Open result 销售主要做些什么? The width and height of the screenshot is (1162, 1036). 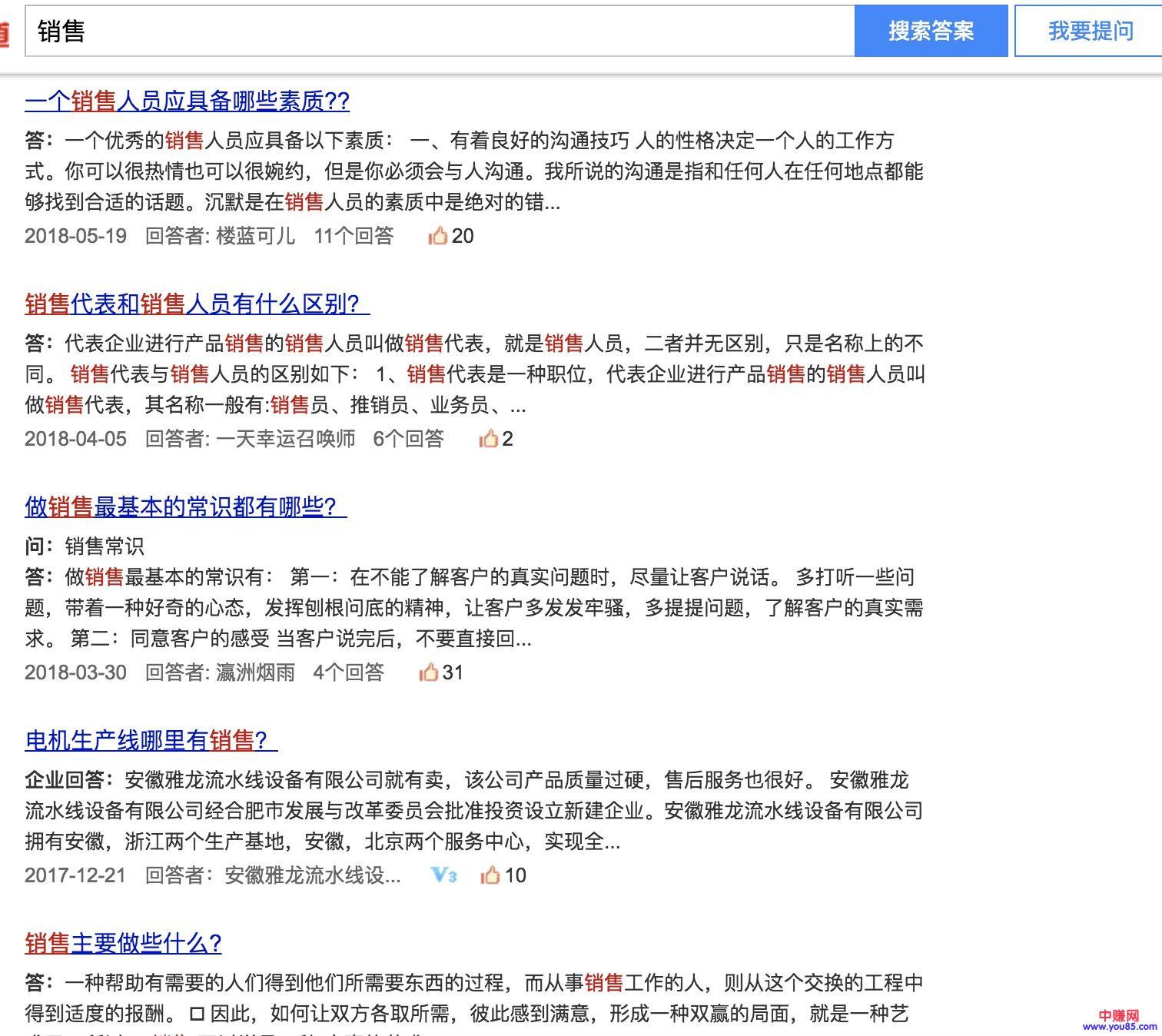tap(123, 943)
